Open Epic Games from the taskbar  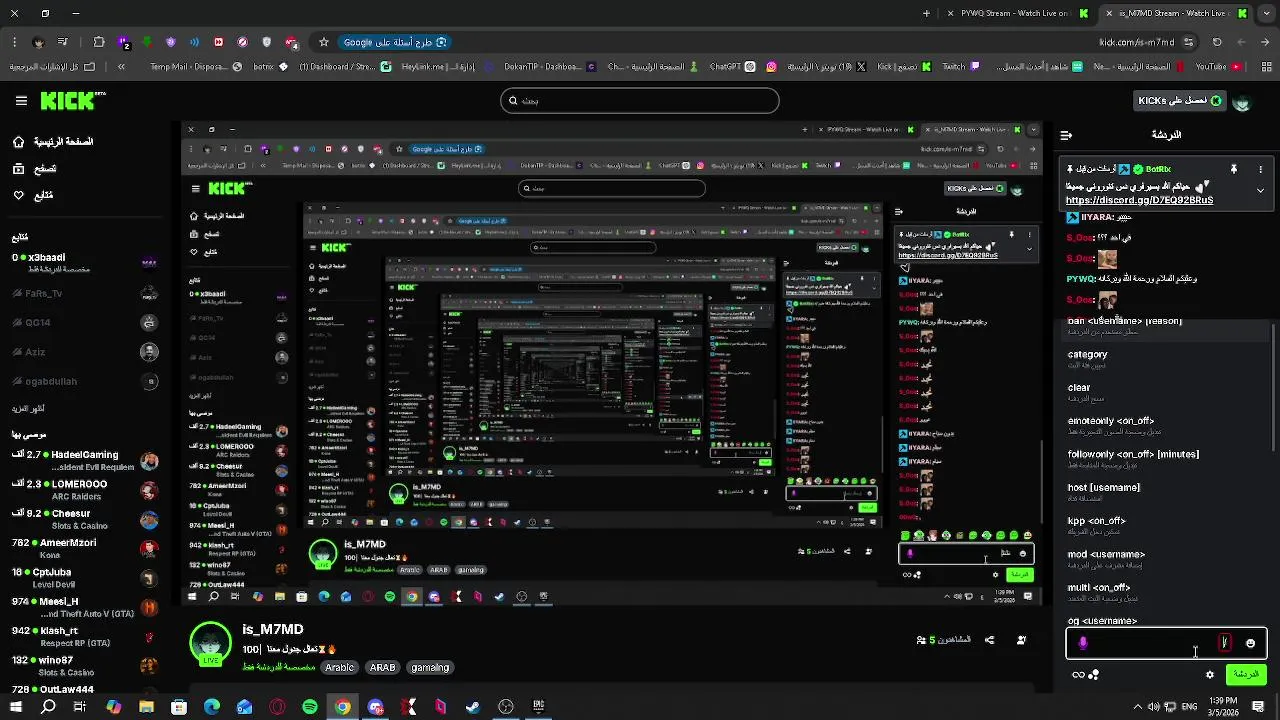click(538, 707)
